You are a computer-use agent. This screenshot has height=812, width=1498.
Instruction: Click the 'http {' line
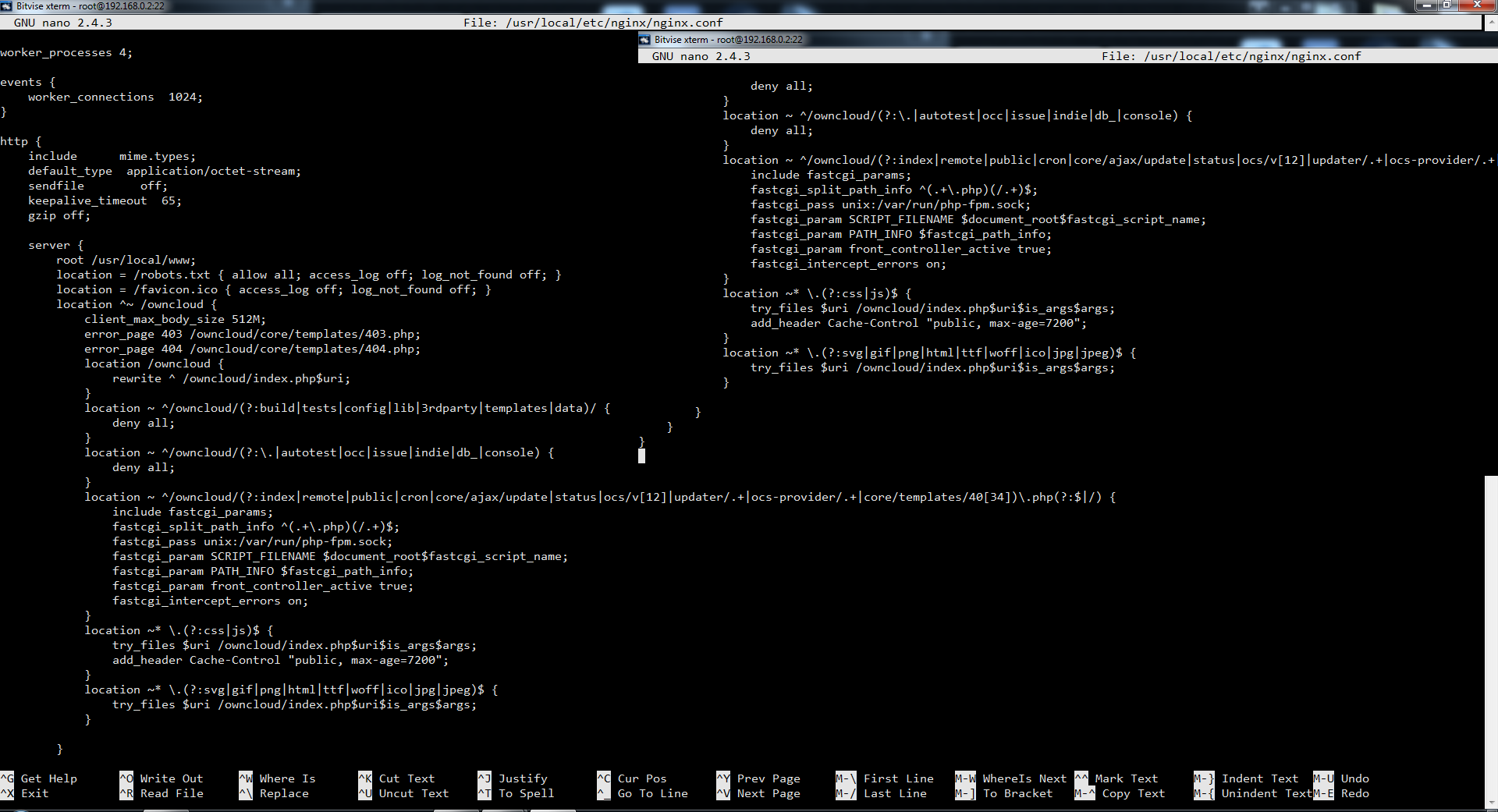pos(21,141)
